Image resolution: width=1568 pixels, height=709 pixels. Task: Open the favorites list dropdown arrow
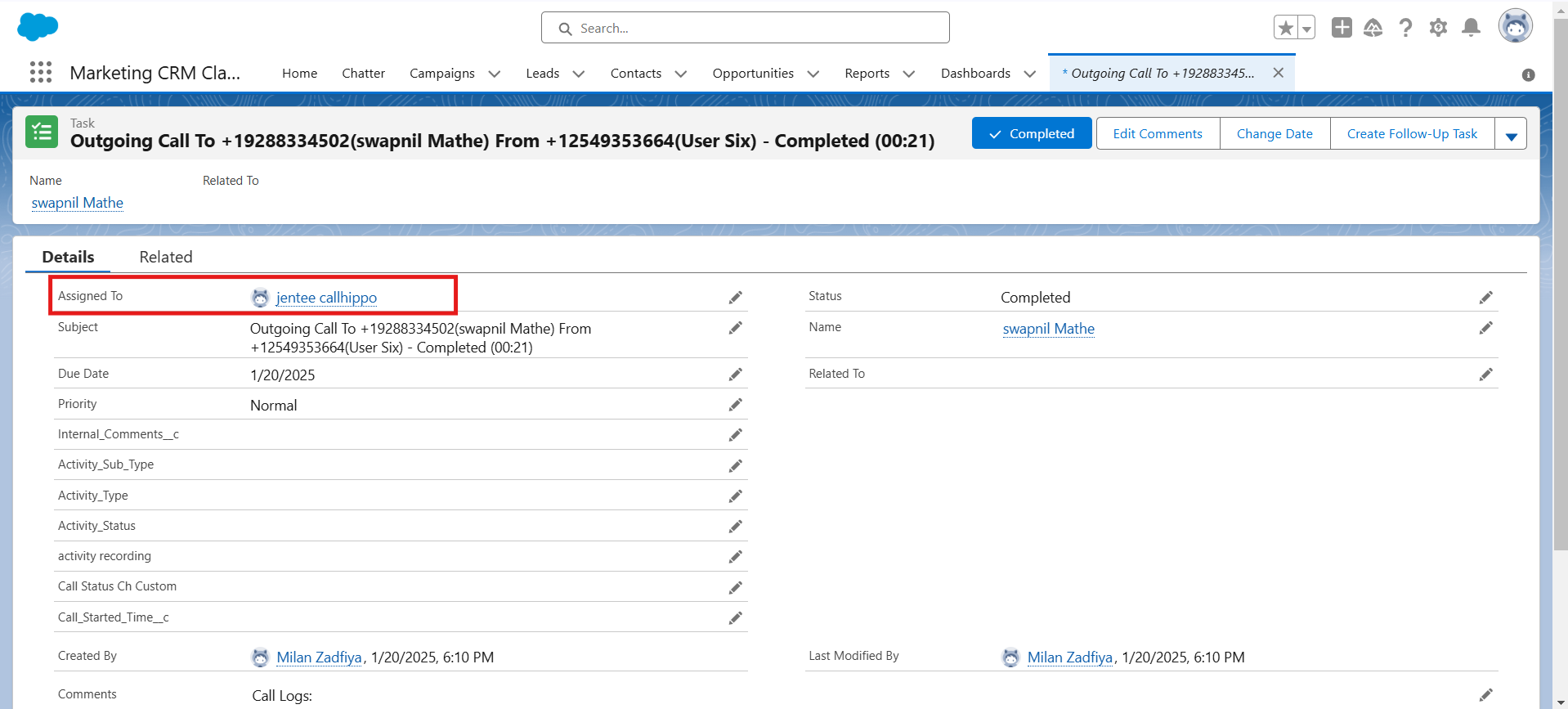click(1306, 28)
